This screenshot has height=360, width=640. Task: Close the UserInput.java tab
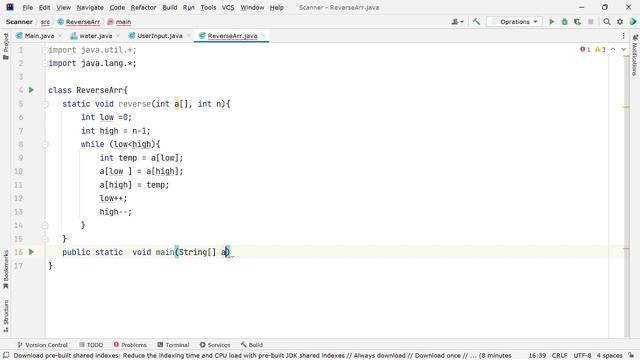pyautogui.click(x=189, y=36)
